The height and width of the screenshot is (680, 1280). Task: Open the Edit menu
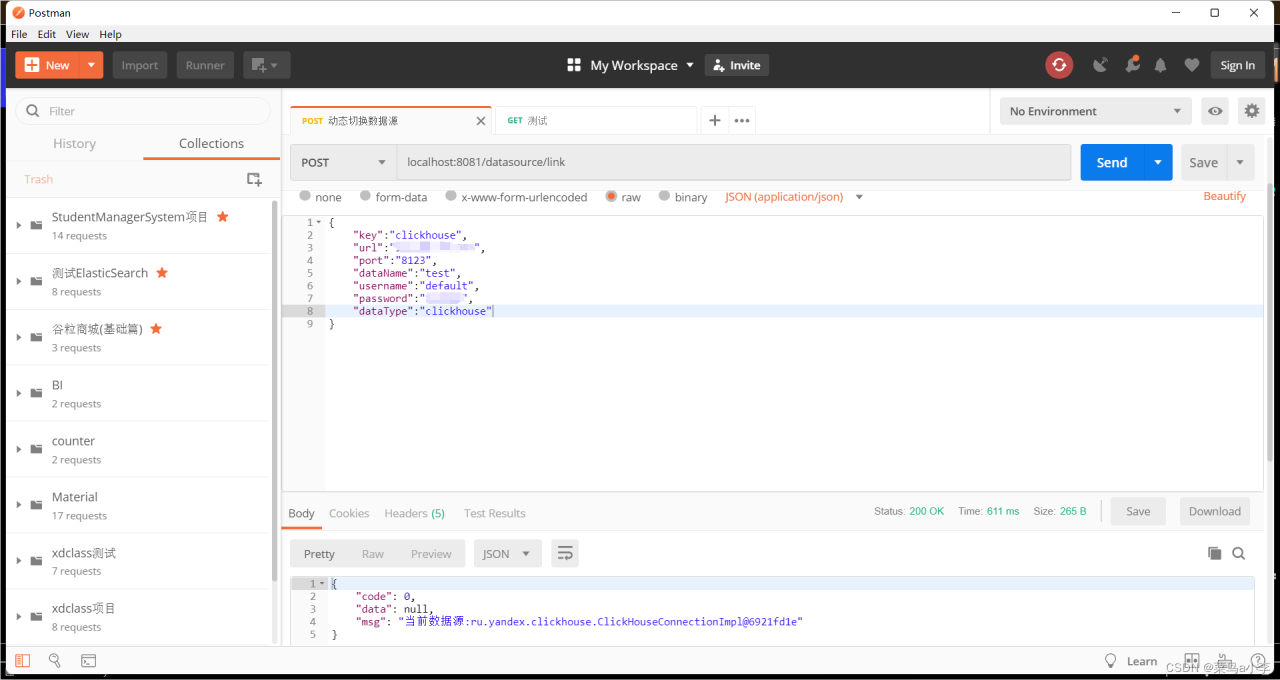pyautogui.click(x=47, y=34)
